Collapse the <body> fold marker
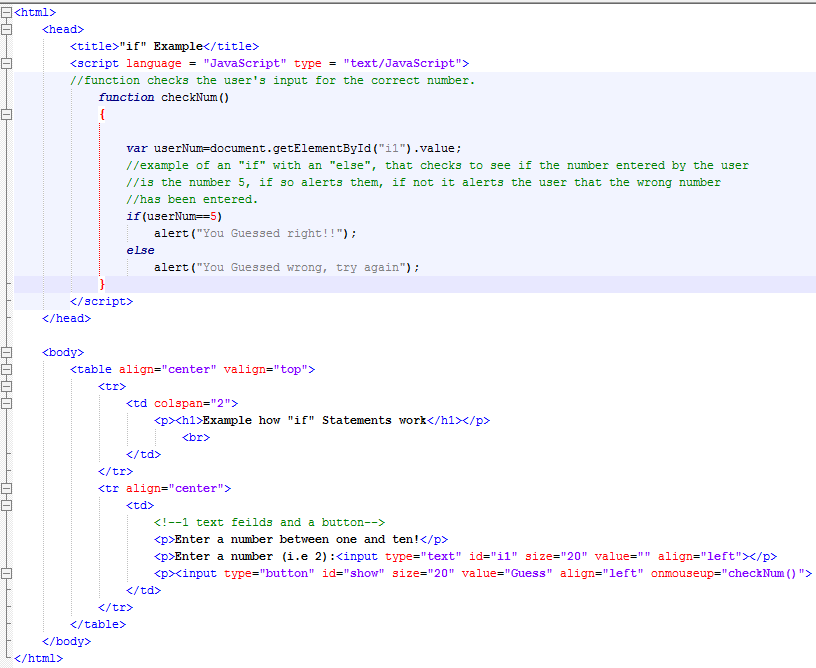 click(6, 353)
